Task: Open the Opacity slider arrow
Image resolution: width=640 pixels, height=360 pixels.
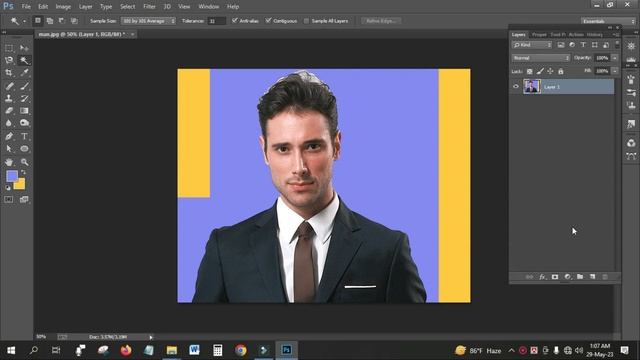Action: click(x=615, y=58)
